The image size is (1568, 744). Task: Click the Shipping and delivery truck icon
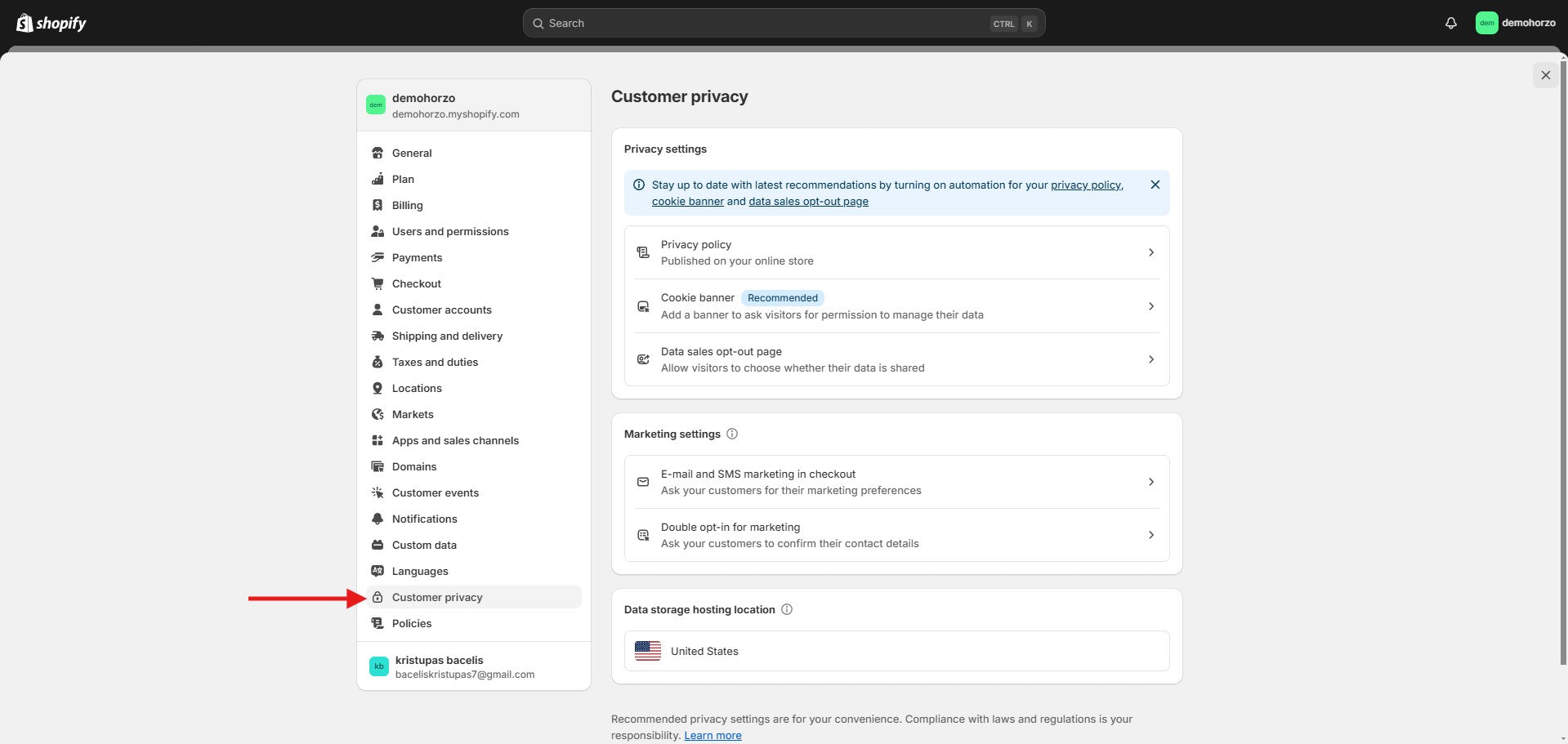[x=377, y=336]
